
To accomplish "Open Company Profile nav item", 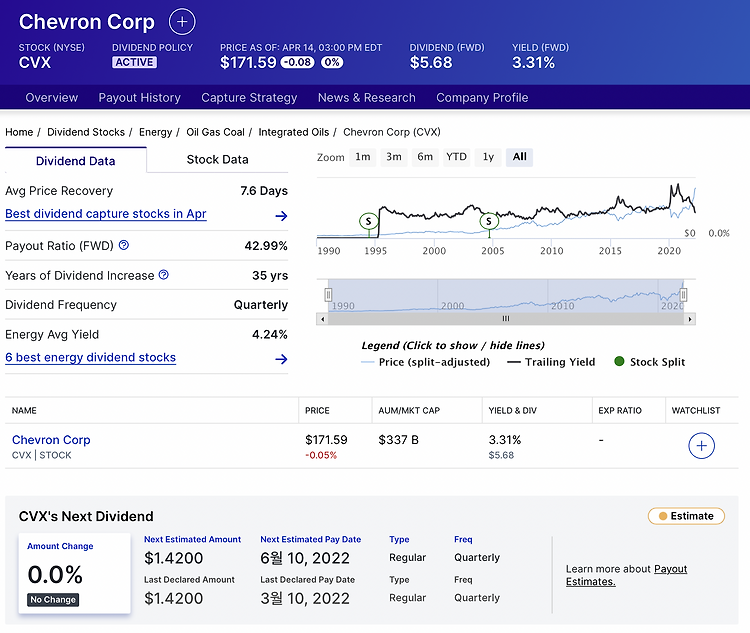I will click(x=482, y=98).
